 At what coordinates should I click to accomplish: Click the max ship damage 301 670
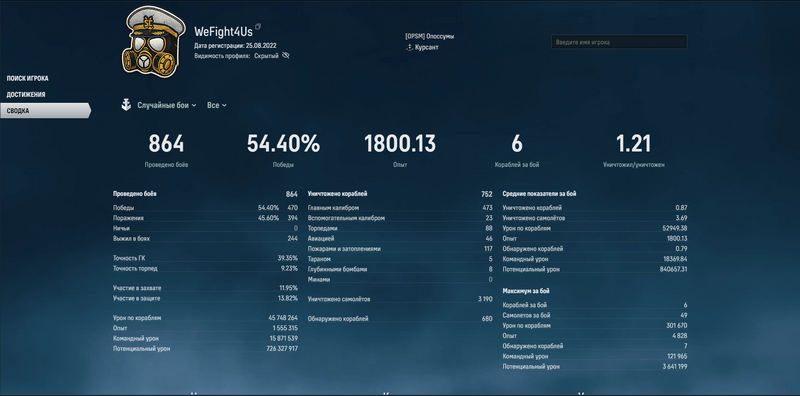(x=677, y=325)
